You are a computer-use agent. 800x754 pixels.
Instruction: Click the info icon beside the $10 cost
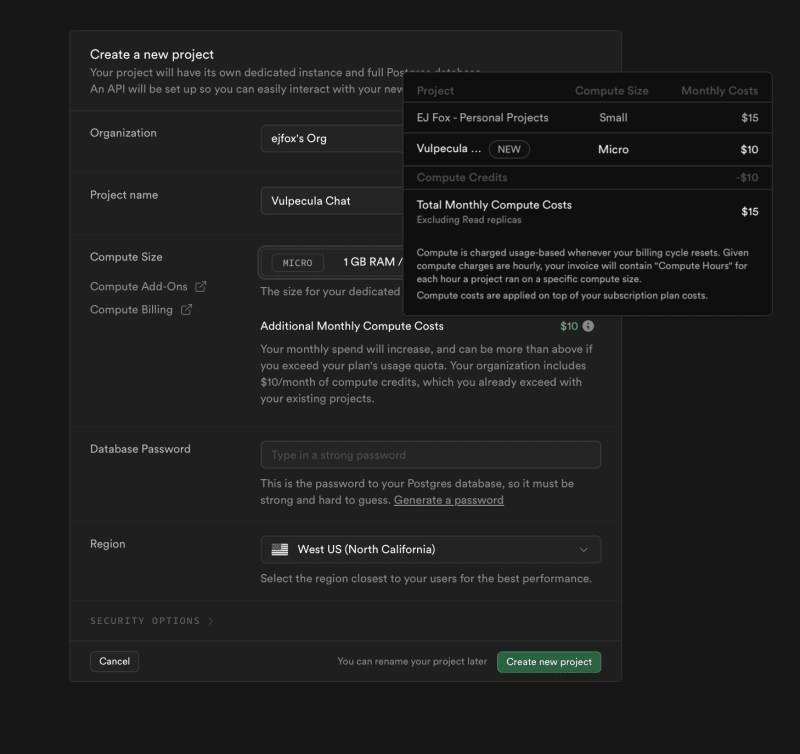[588, 326]
